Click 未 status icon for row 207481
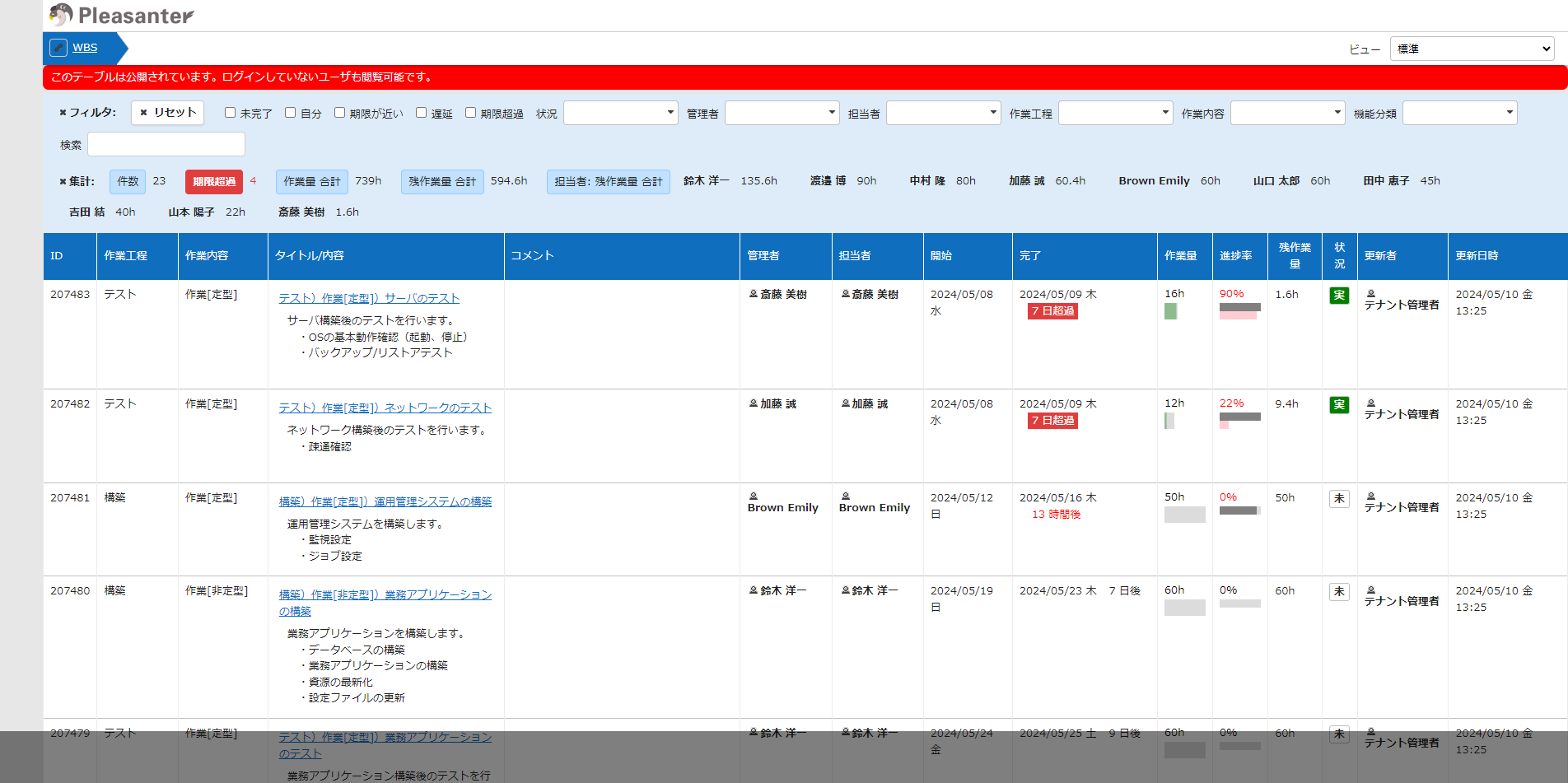Screen dimensions: 1568x783 [1339, 499]
